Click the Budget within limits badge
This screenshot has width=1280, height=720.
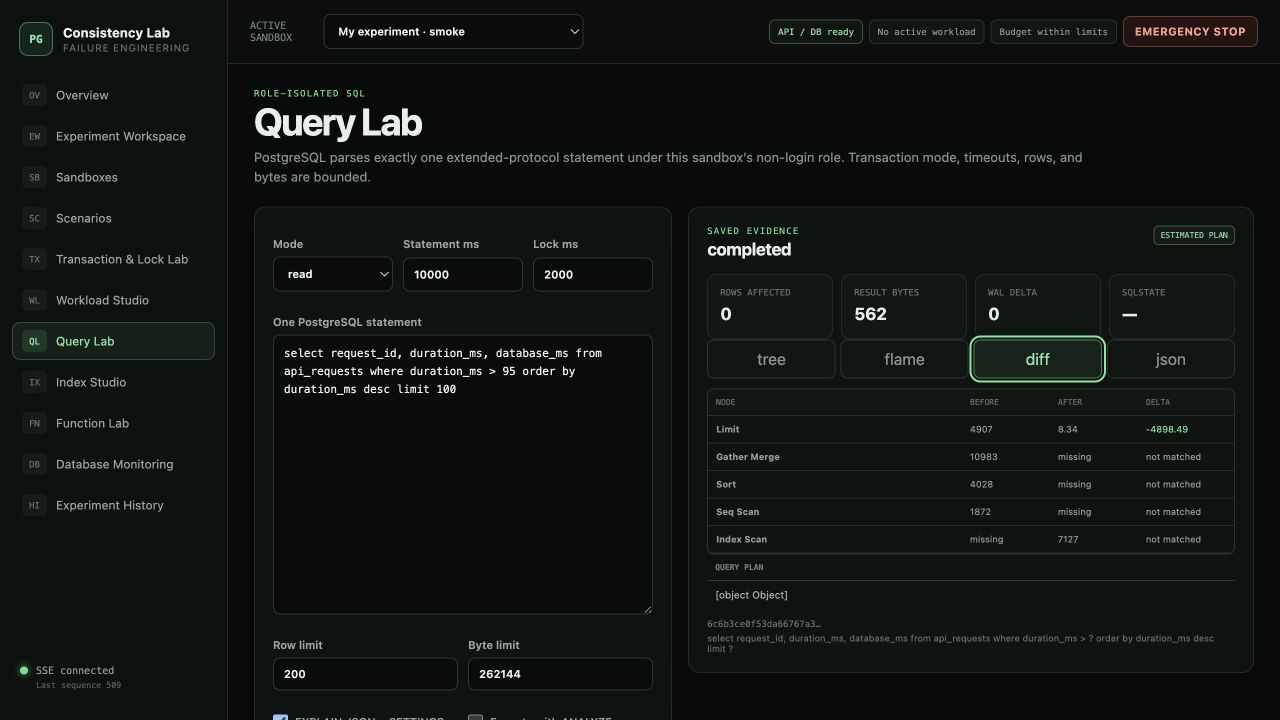point(1053,32)
